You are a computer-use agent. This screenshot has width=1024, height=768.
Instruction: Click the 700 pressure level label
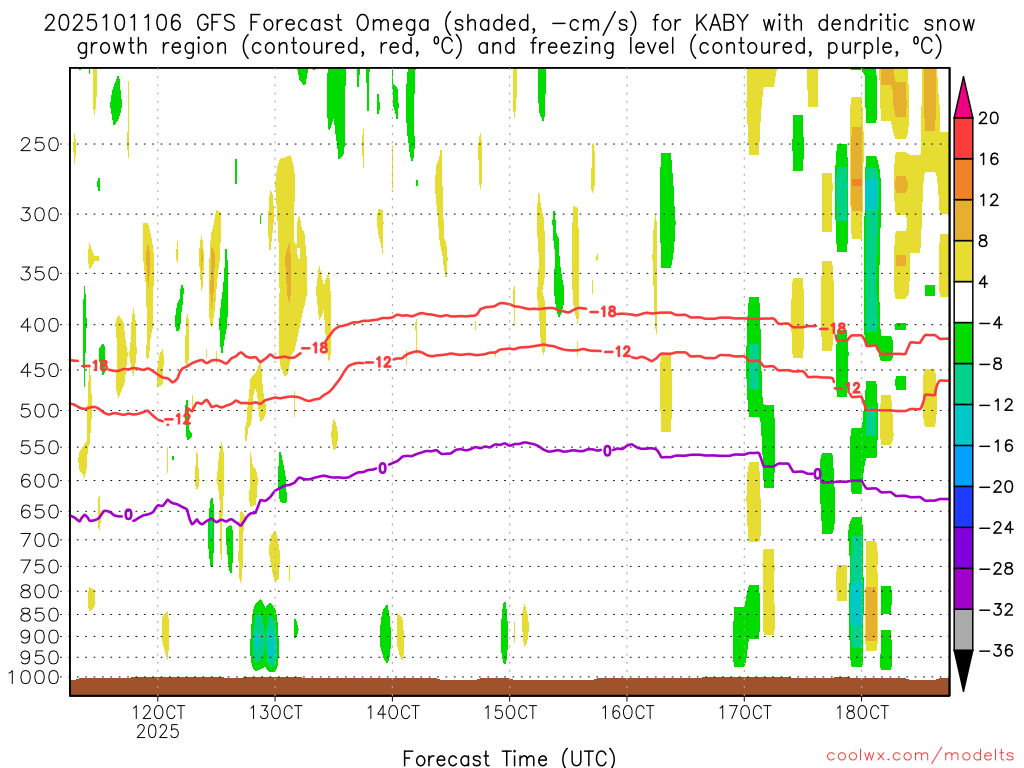click(x=40, y=540)
